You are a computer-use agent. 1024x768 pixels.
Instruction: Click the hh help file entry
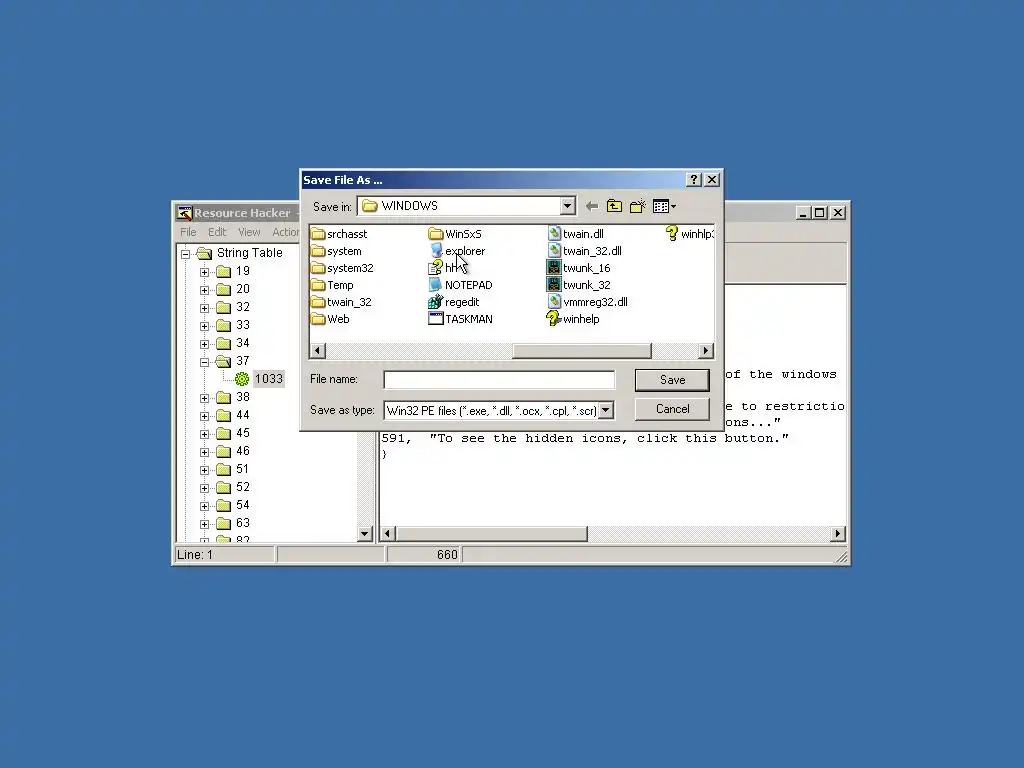(x=445, y=268)
